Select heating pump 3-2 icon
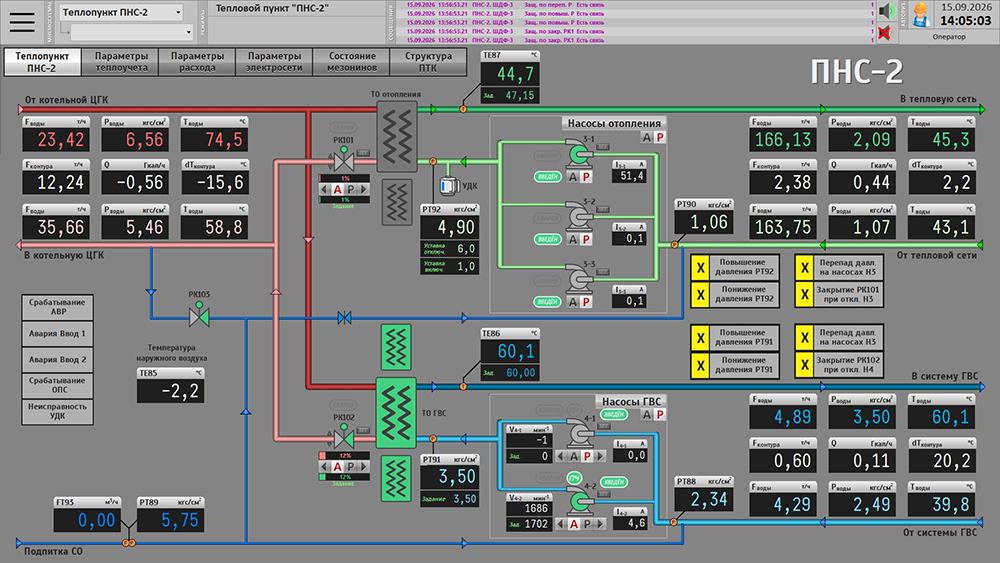This screenshot has height=563, width=1000. (x=578, y=217)
